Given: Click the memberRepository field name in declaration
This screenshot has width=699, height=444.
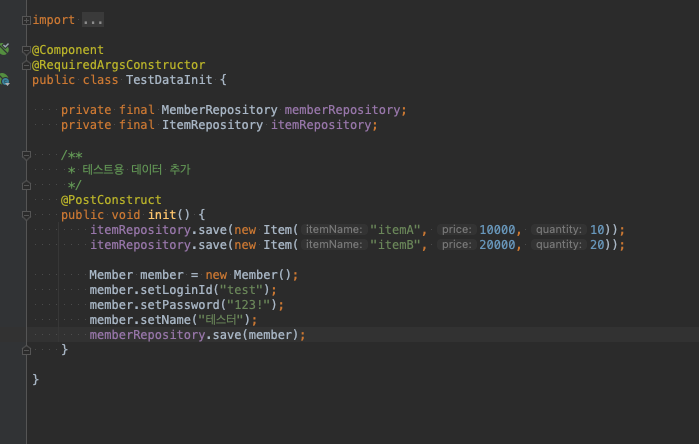Looking at the screenshot, I should 342,110.
